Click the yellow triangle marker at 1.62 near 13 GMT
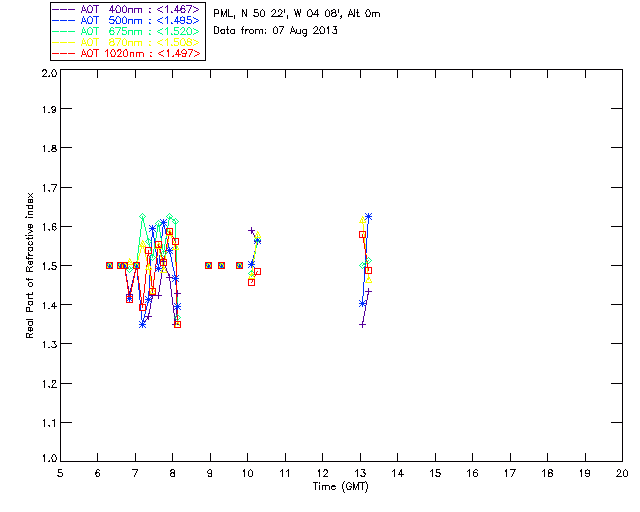 click(x=362, y=220)
